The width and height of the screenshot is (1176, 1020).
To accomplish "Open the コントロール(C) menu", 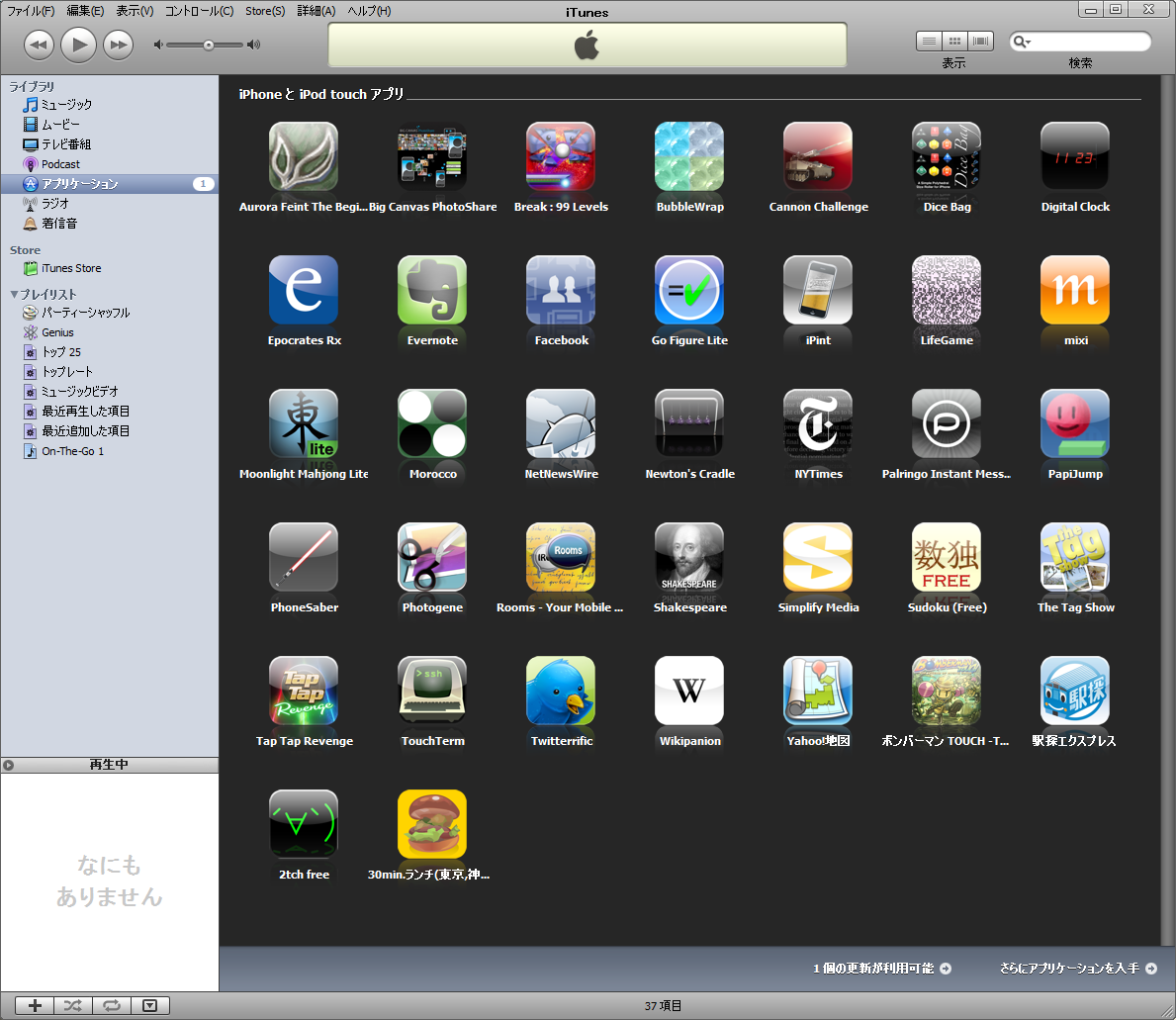I will coord(200,11).
